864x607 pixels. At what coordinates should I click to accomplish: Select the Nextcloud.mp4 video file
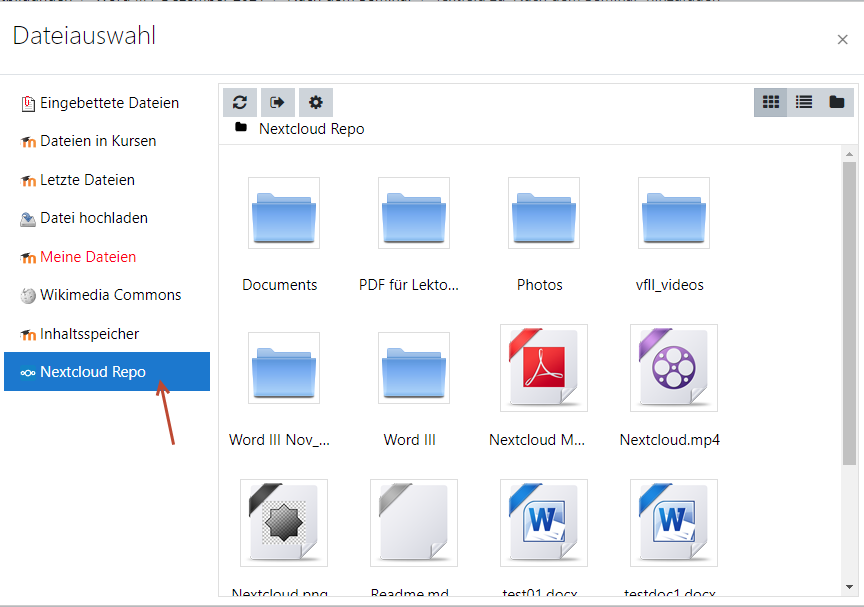pyautogui.click(x=673, y=368)
